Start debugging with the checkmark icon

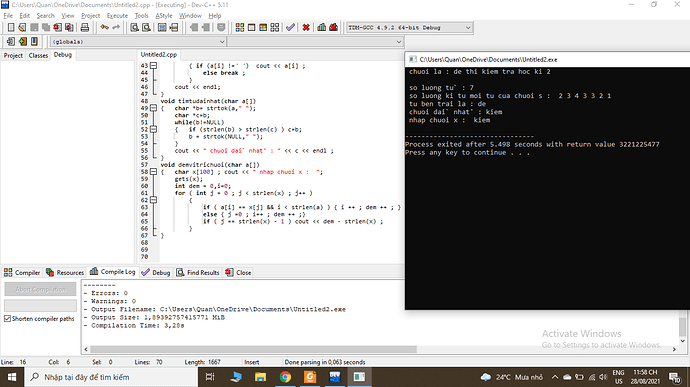[x=290, y=27]
